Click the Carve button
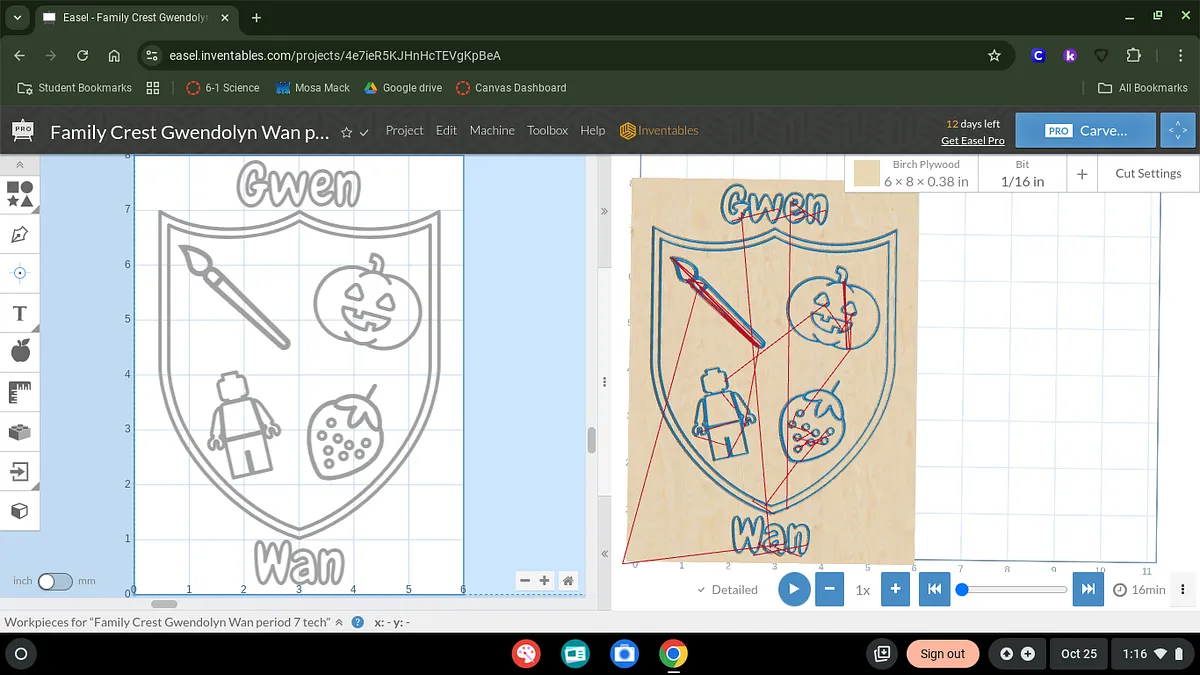 click(1086, 131)
